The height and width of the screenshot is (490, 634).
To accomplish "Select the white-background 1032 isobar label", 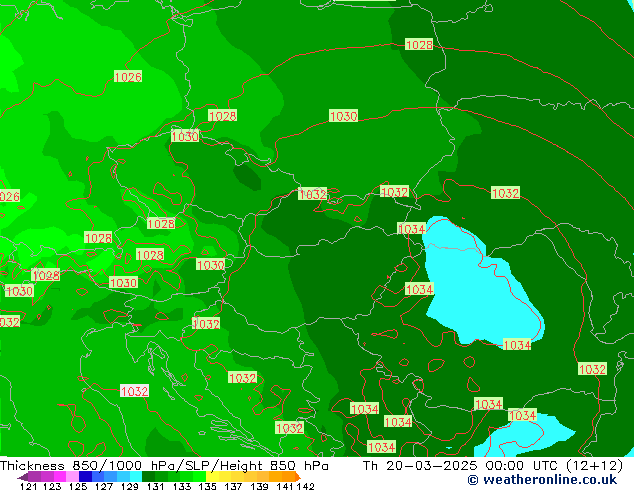I will (x=134, y=391).
